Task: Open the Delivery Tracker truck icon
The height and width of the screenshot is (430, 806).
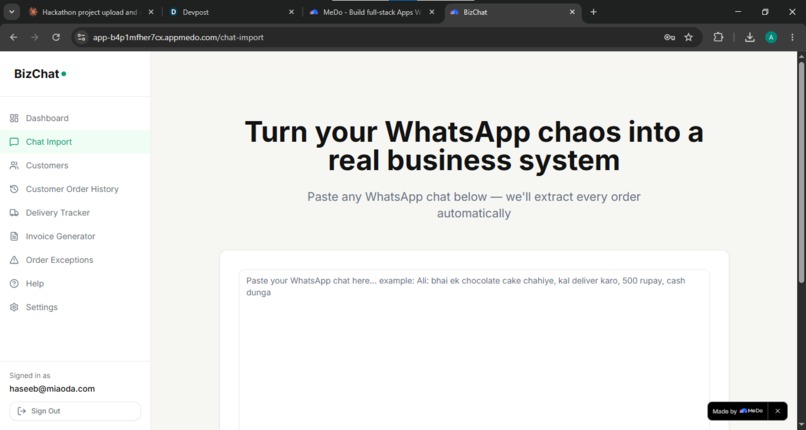Action: pos(14,213)
